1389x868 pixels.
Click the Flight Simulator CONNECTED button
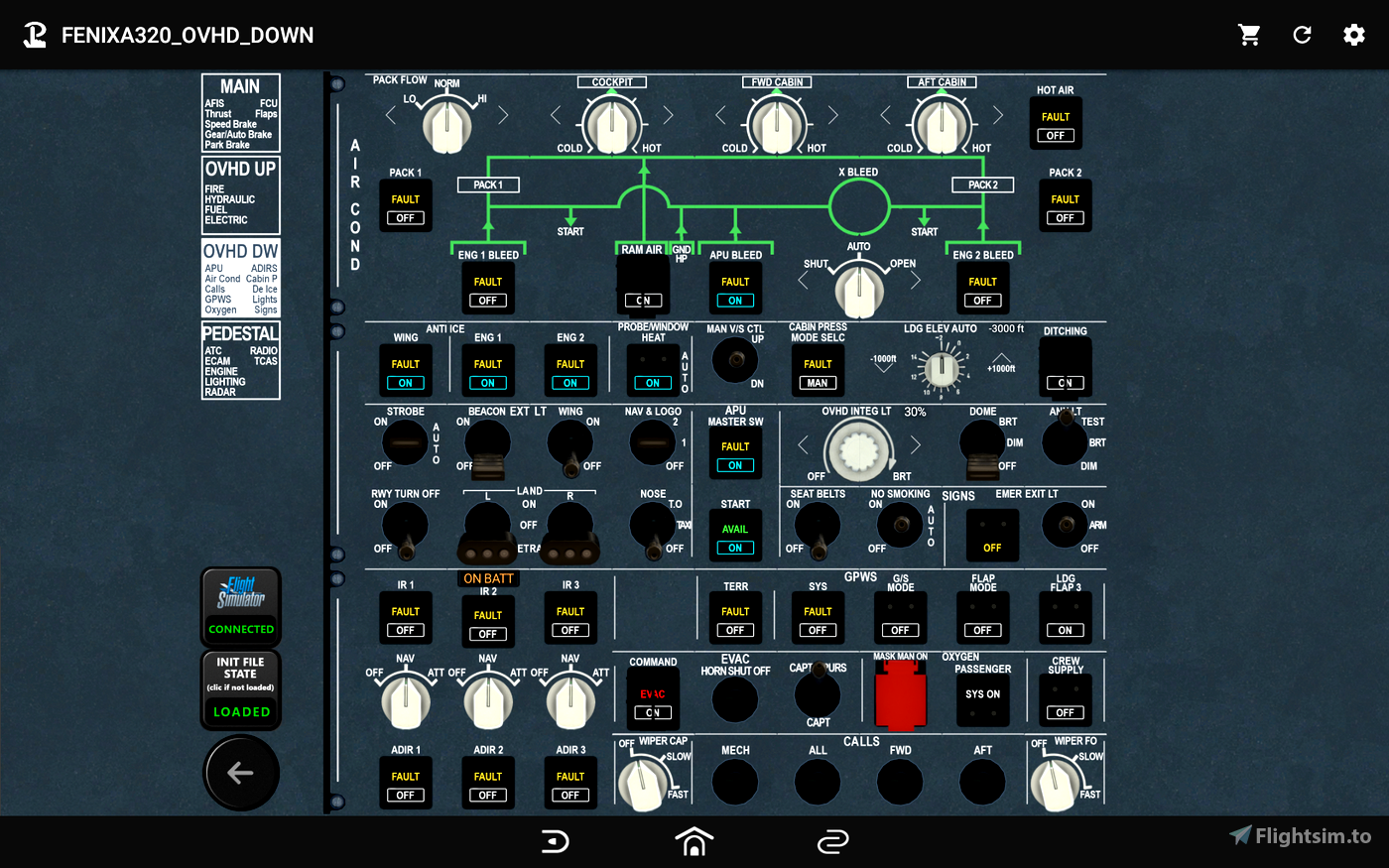(240, 606)
